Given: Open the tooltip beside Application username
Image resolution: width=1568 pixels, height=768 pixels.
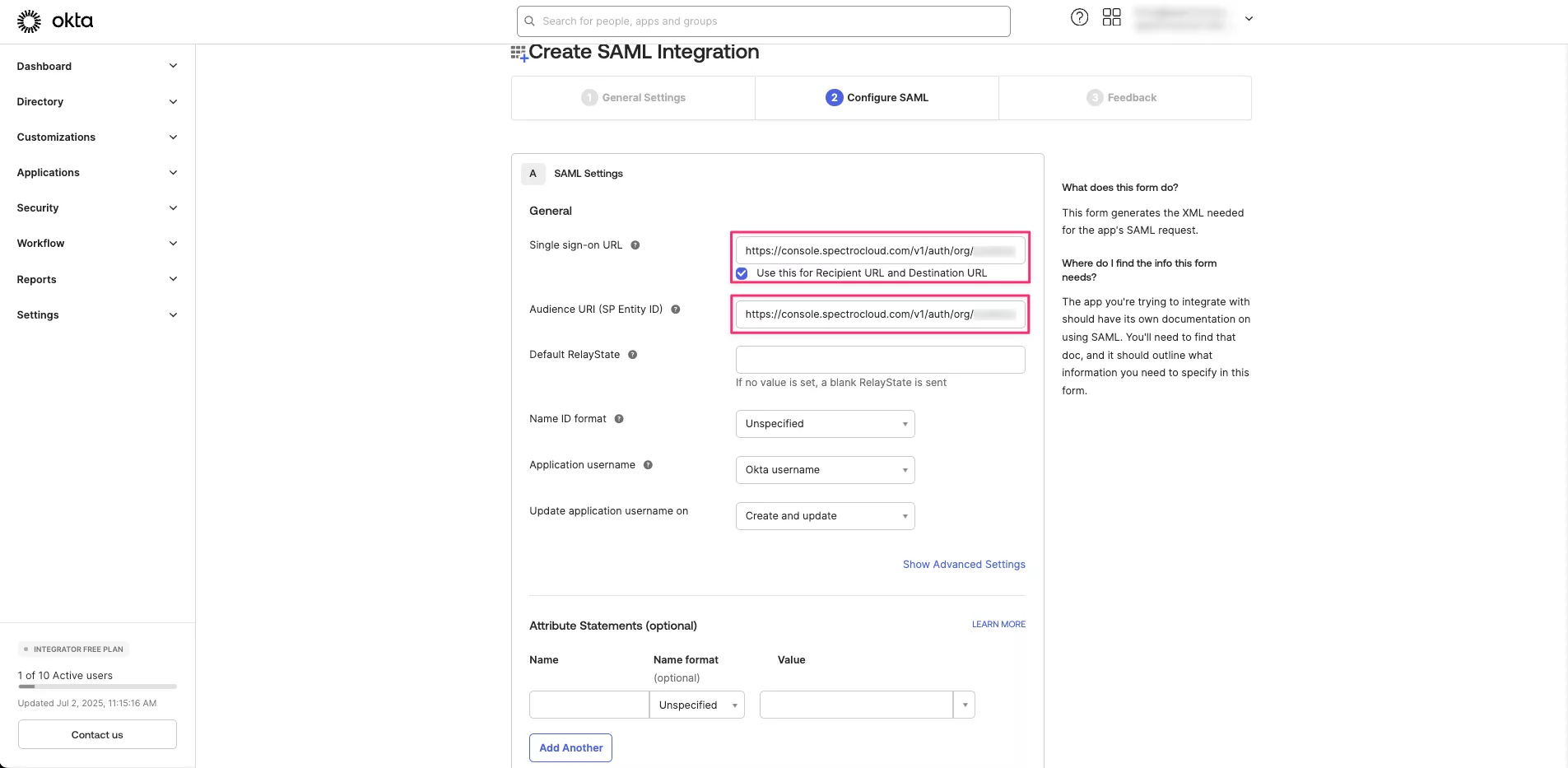Looking at the screenshot, I should pos(648,465).
